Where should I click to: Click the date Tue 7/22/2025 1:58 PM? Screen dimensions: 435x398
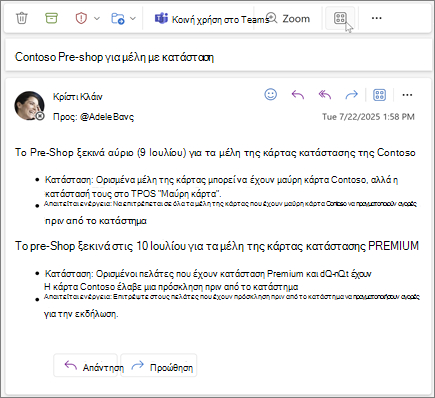(x=368, y=117)
